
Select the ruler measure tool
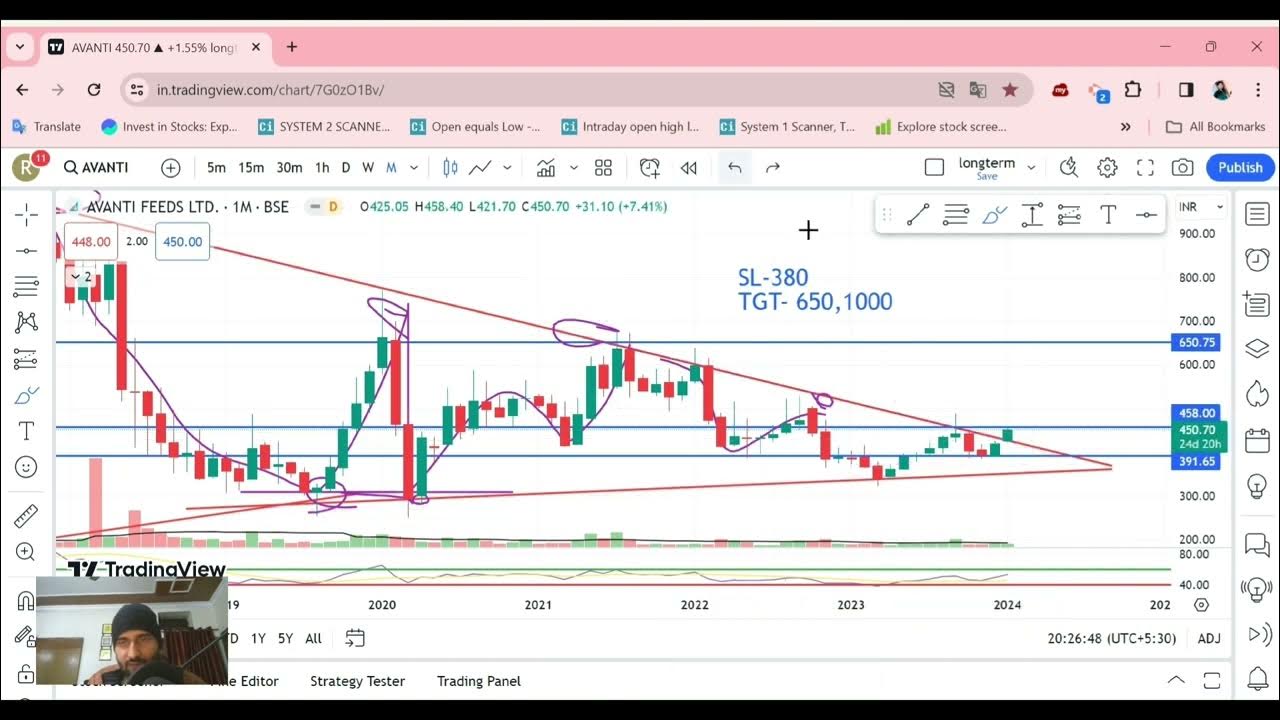[26, 515]
